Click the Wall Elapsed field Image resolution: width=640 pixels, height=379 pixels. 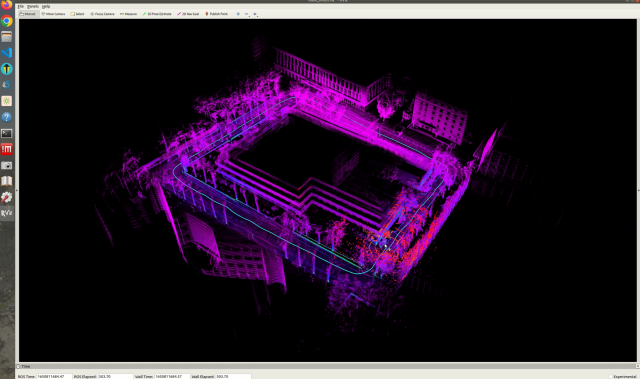[x=233, y=376]
